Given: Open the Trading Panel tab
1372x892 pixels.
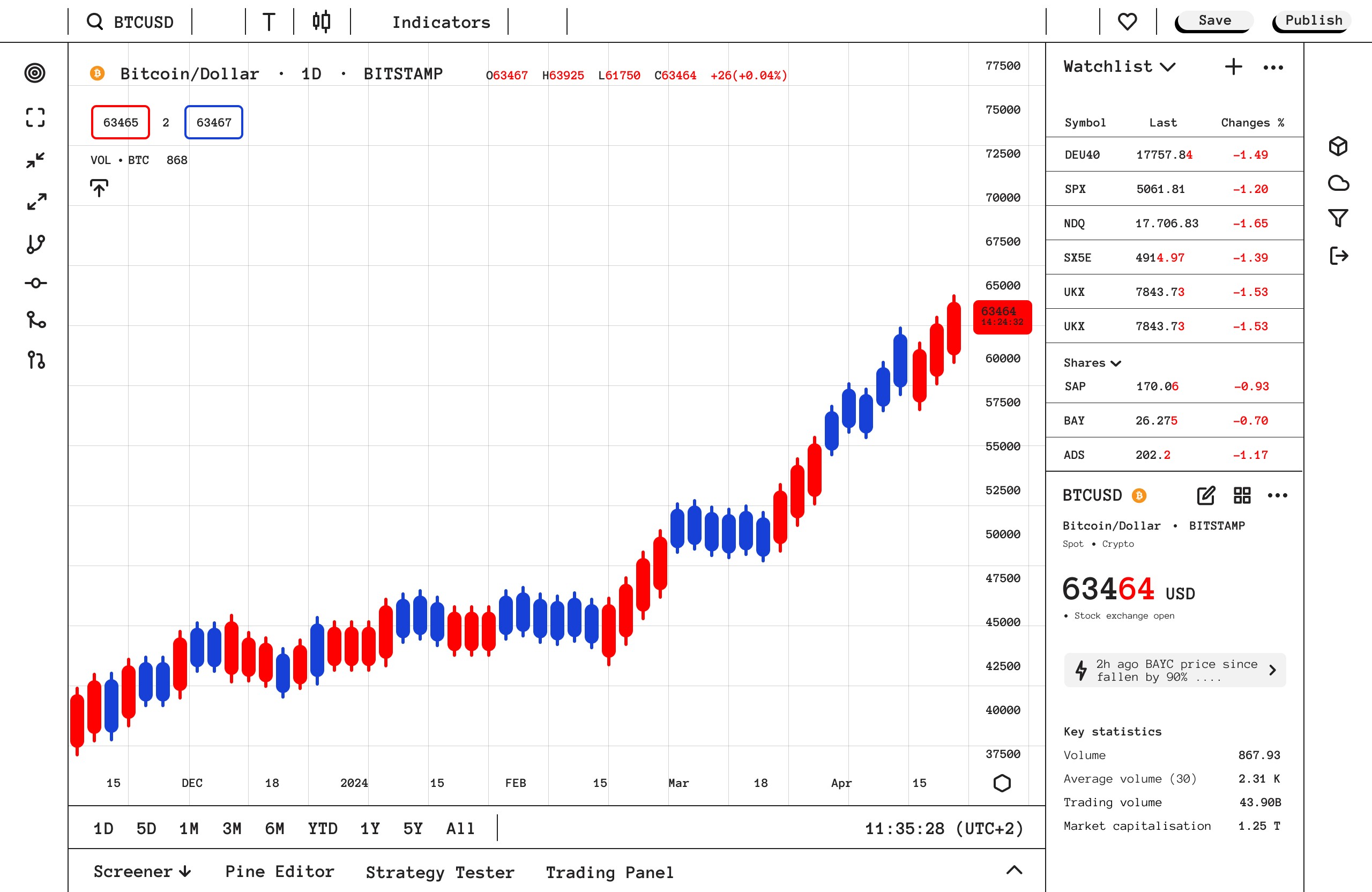Looking at the screenshot, I should coord(609,872).
